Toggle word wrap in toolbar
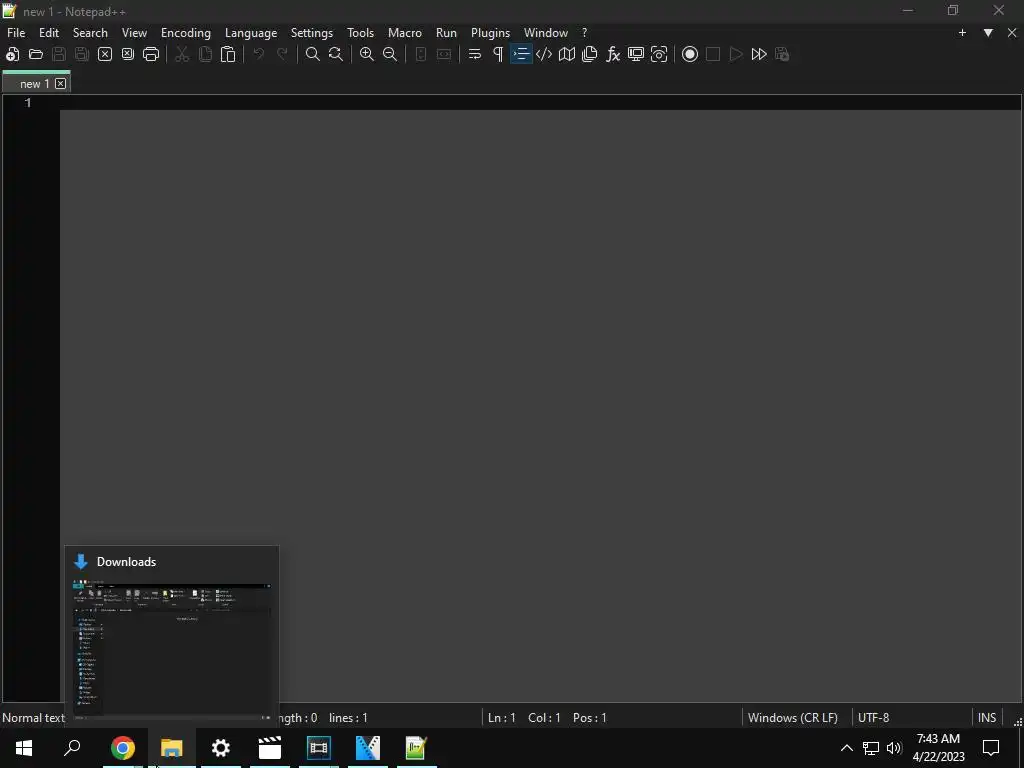Screen dimensions: 1024x768 coord(475,54)
